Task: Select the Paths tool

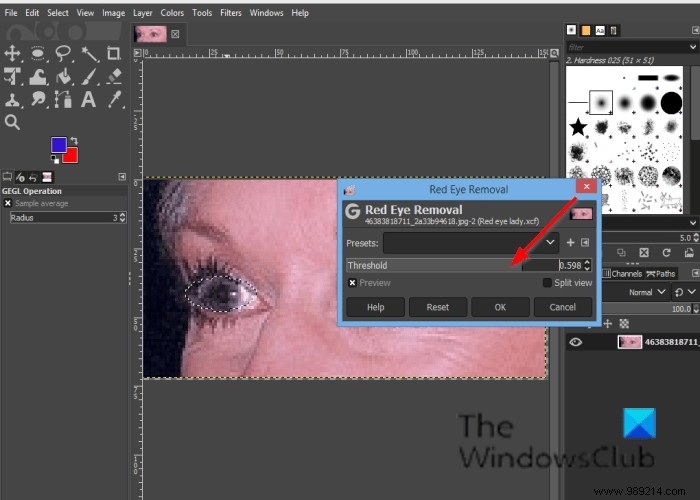Action: [x=63, y=99]
